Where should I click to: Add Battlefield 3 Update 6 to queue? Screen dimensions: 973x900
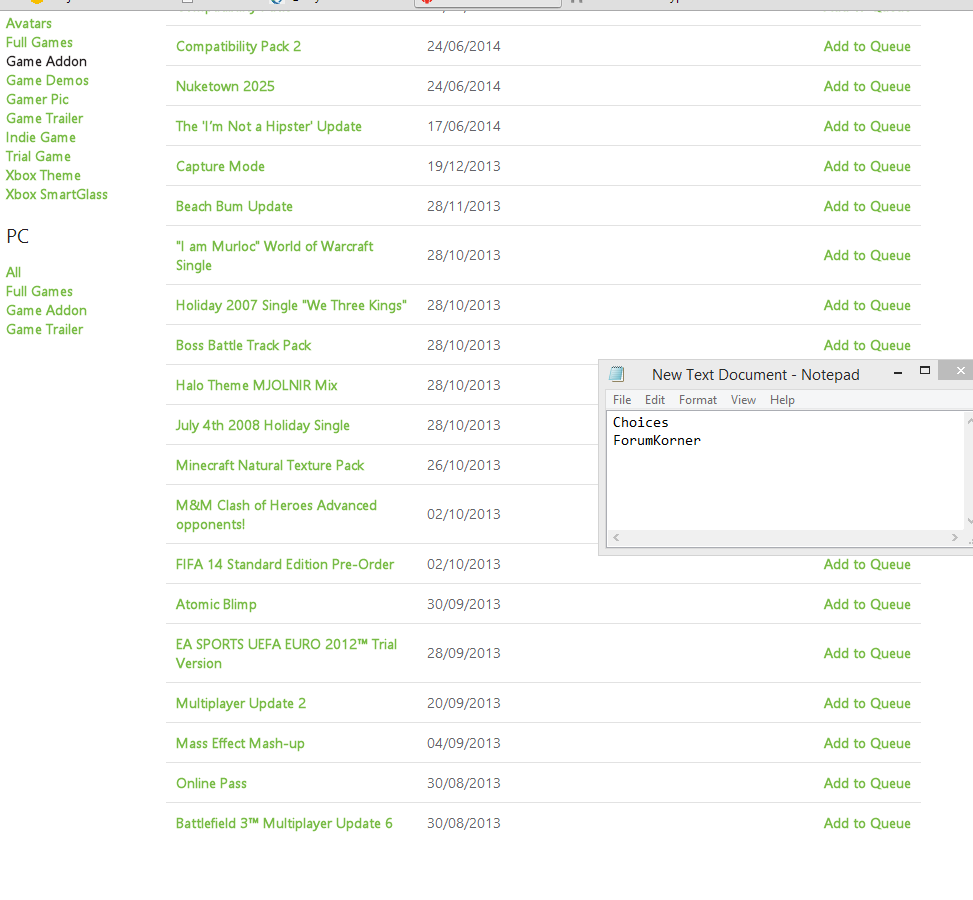point(867,824)
